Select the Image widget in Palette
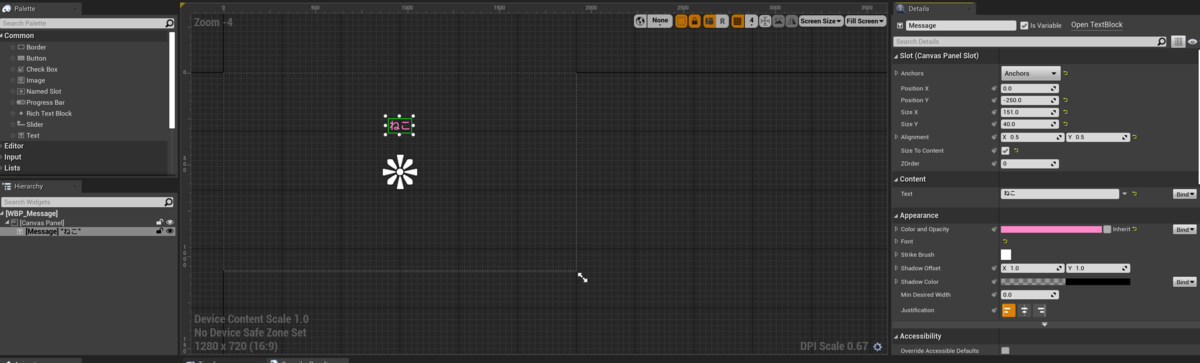 coord(35,80)
